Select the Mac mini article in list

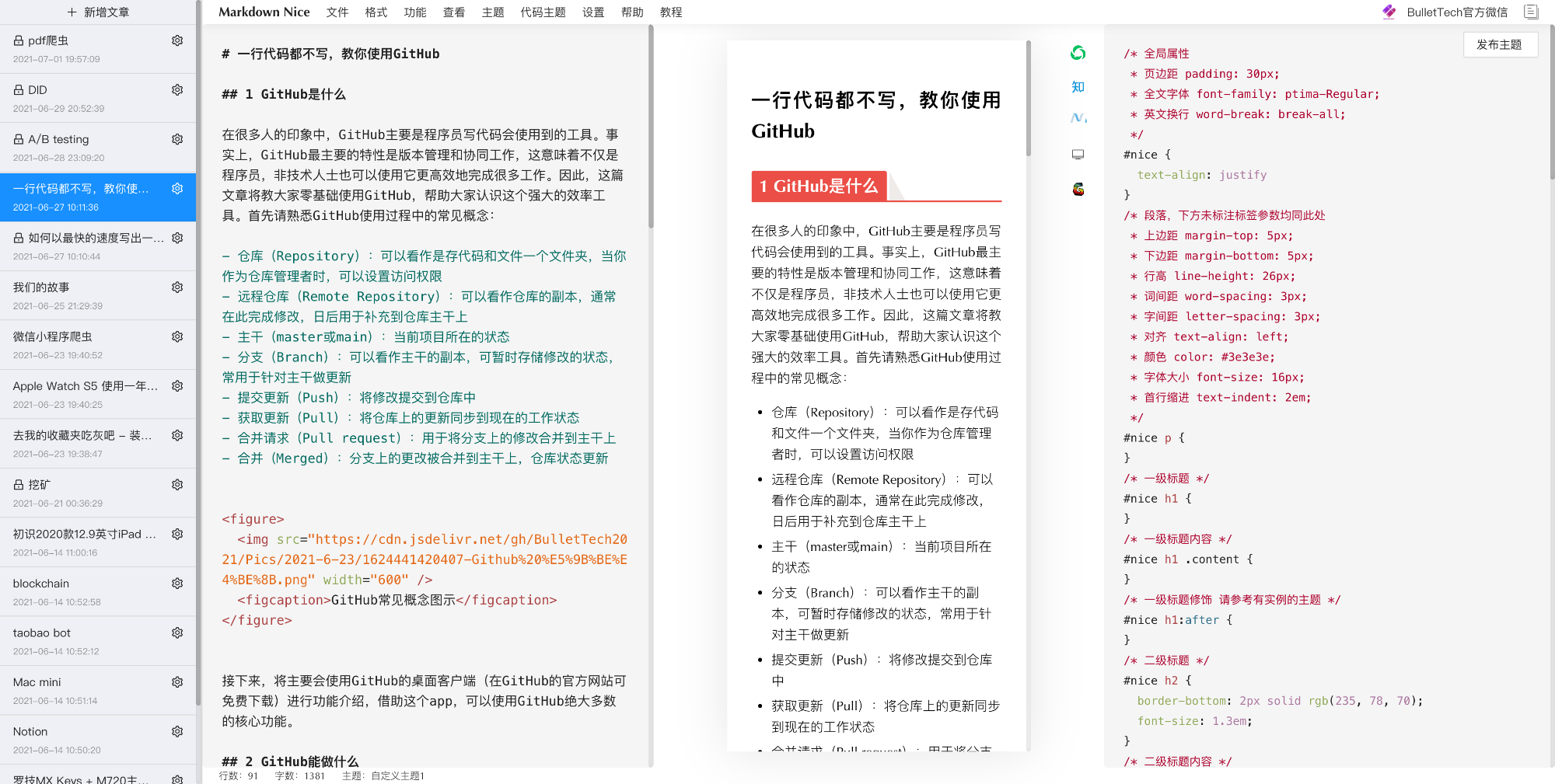coord(98,690)
